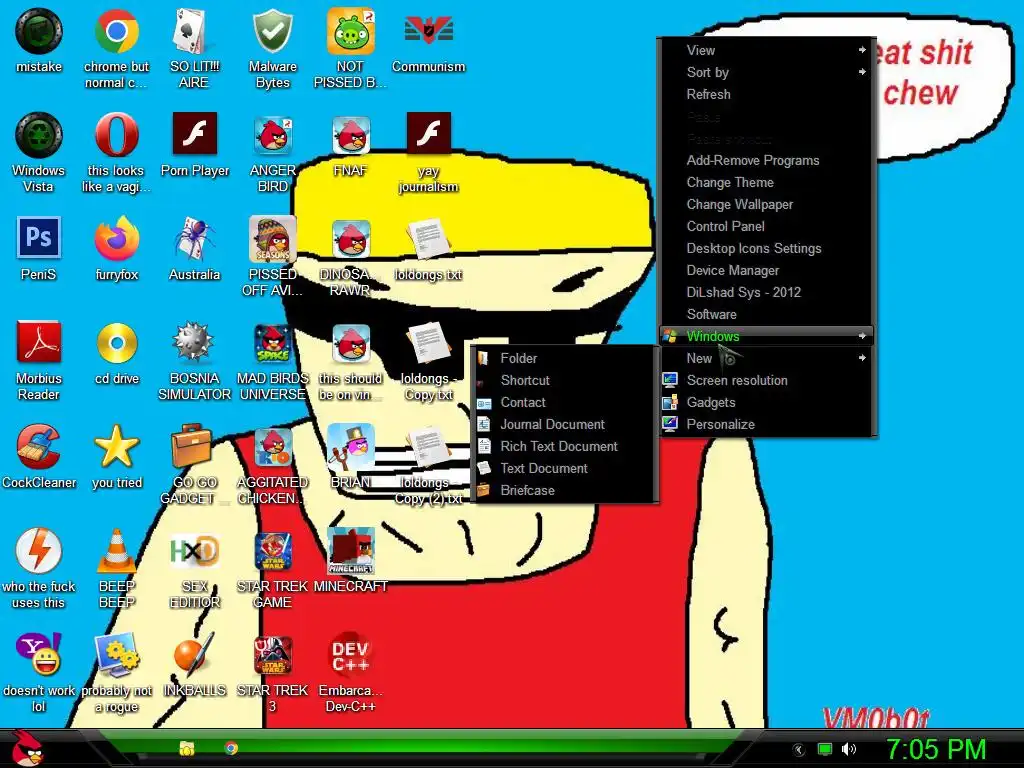The image size is (1024, 768).
Task: Launch the Embarca... Dev-C++ icon
Action: 350,655
